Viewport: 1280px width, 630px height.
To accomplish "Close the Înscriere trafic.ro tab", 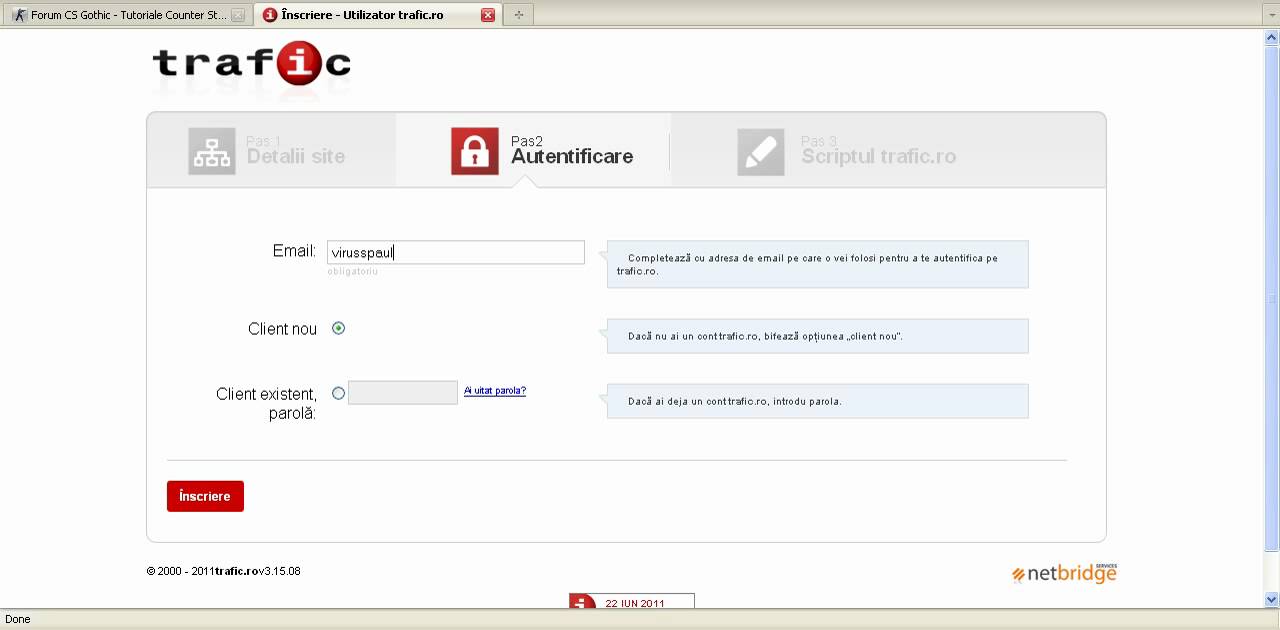I will point(488,15).
